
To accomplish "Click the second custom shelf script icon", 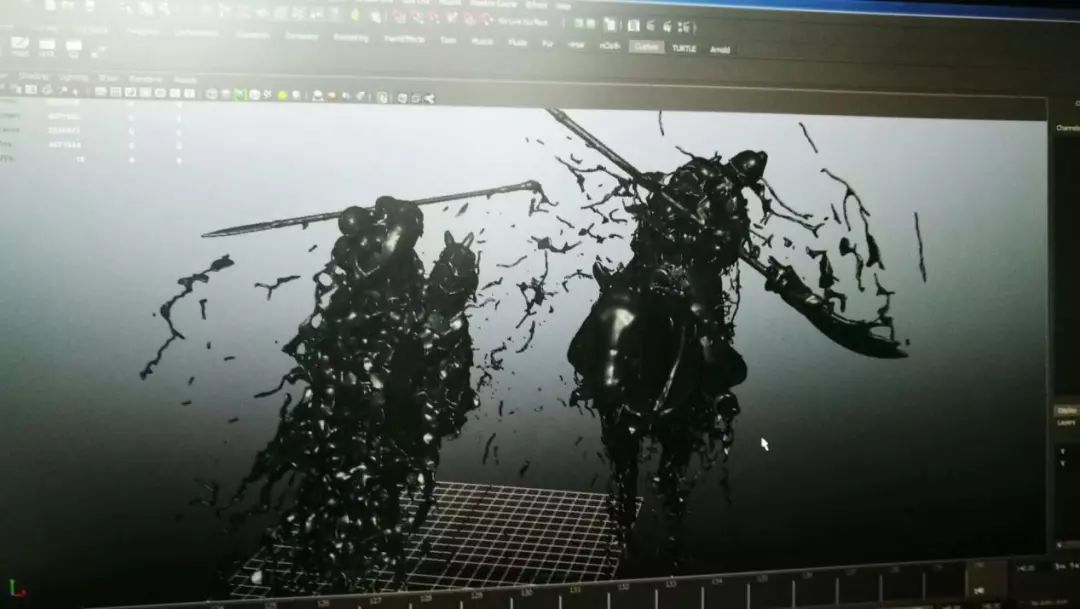I will [46, 47].
